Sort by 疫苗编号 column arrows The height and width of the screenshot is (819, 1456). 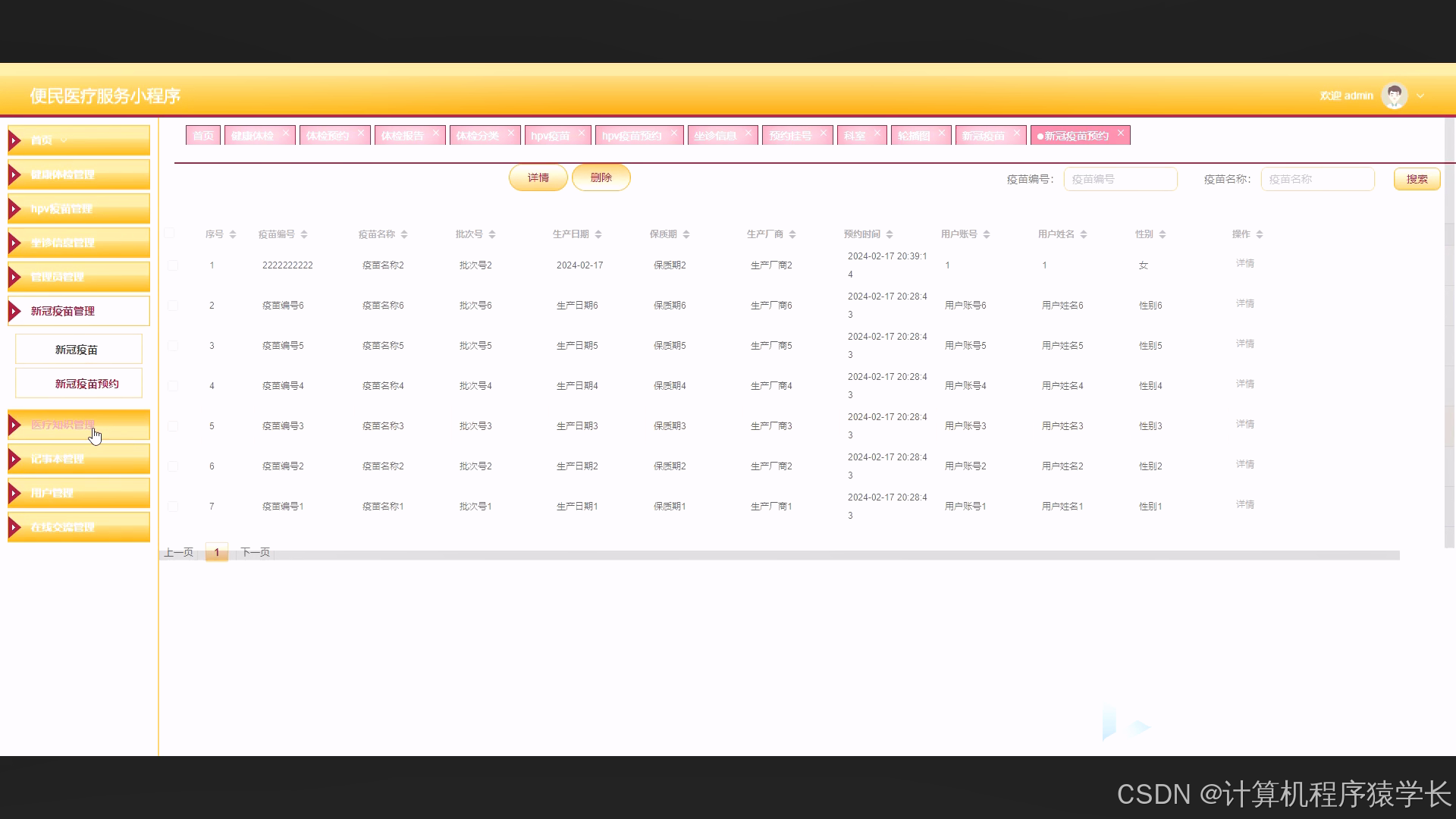coord(303,234)
